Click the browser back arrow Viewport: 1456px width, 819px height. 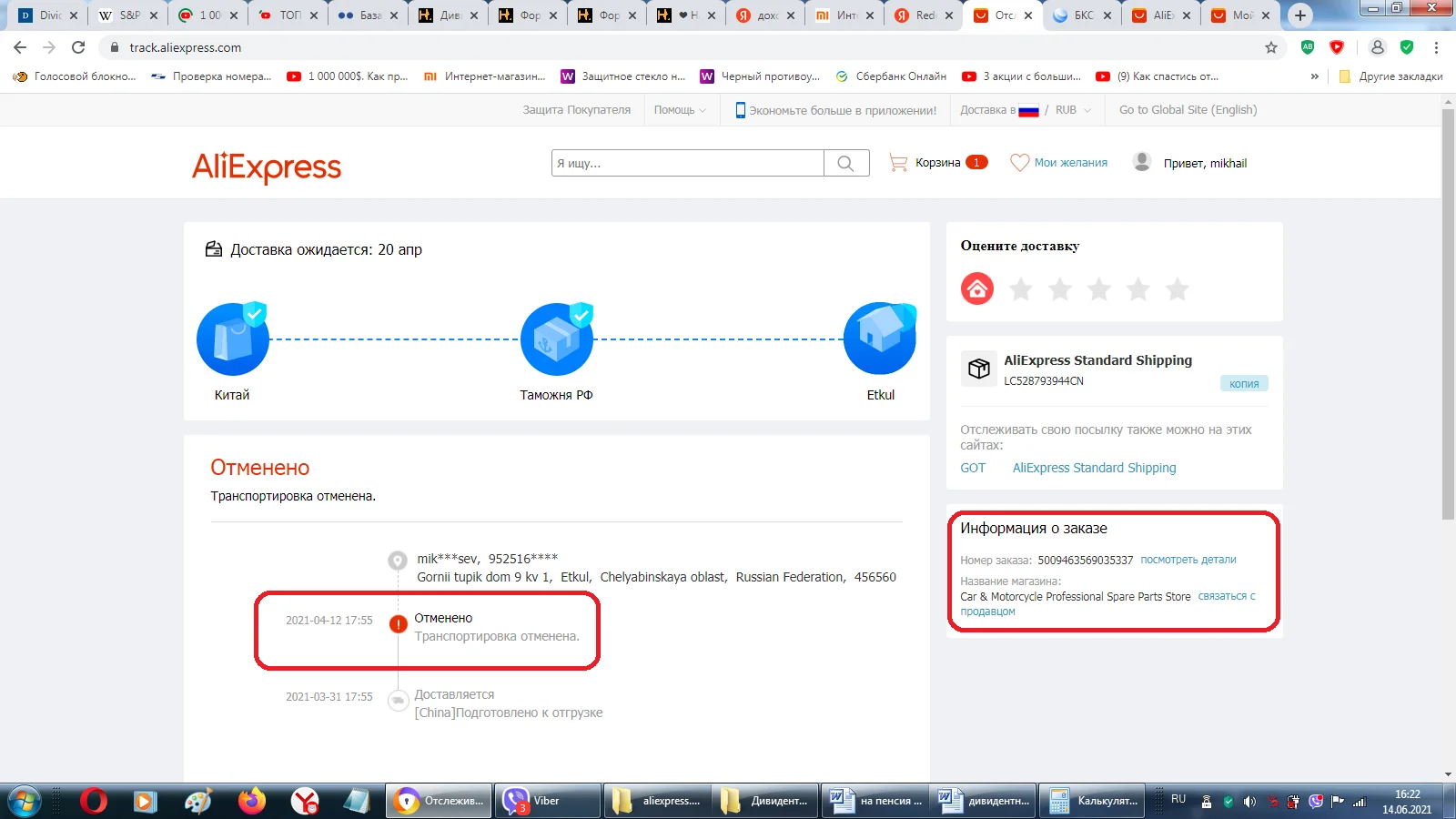click(x=20, y=47)
